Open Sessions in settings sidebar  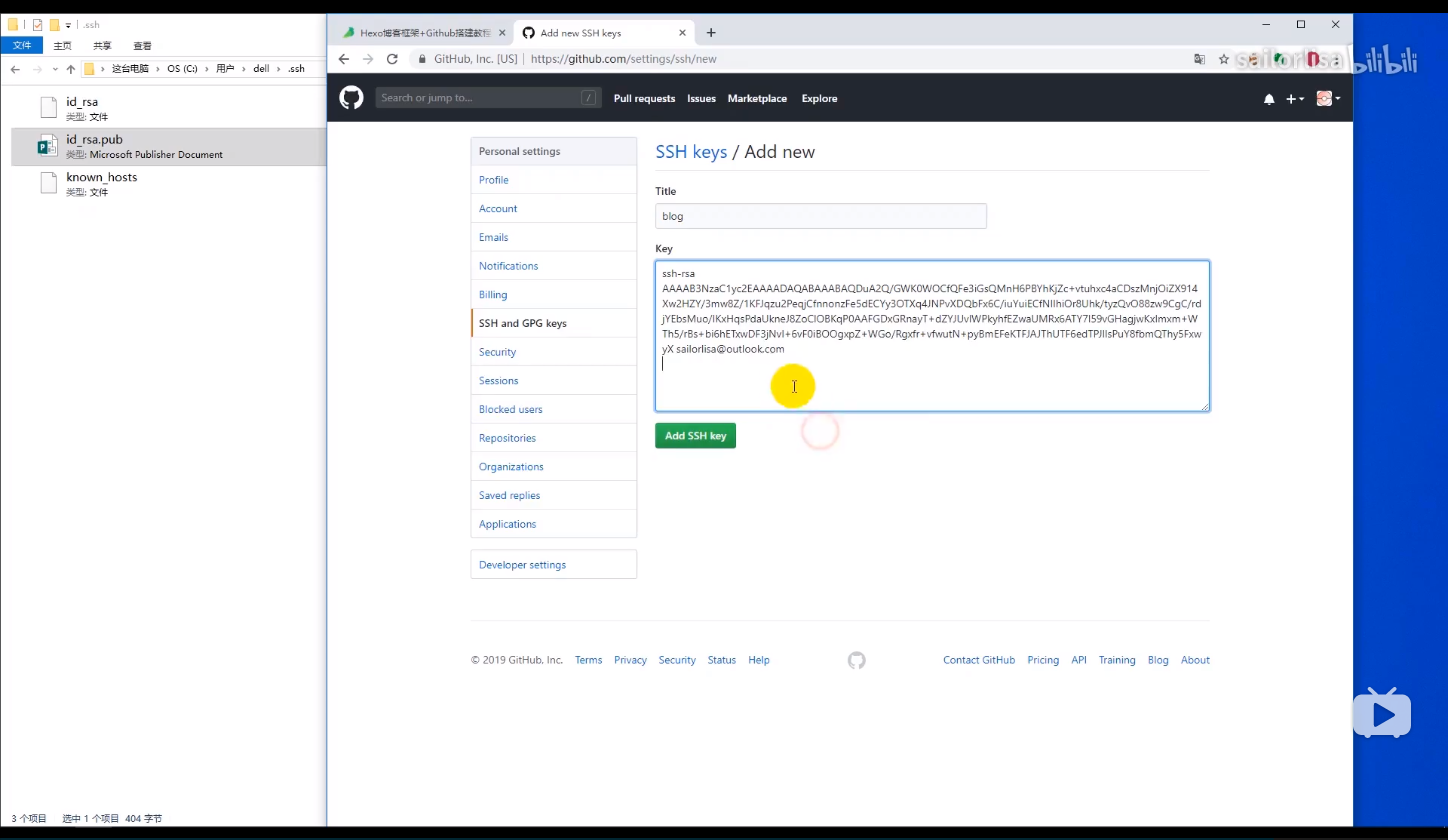point(554,381)
